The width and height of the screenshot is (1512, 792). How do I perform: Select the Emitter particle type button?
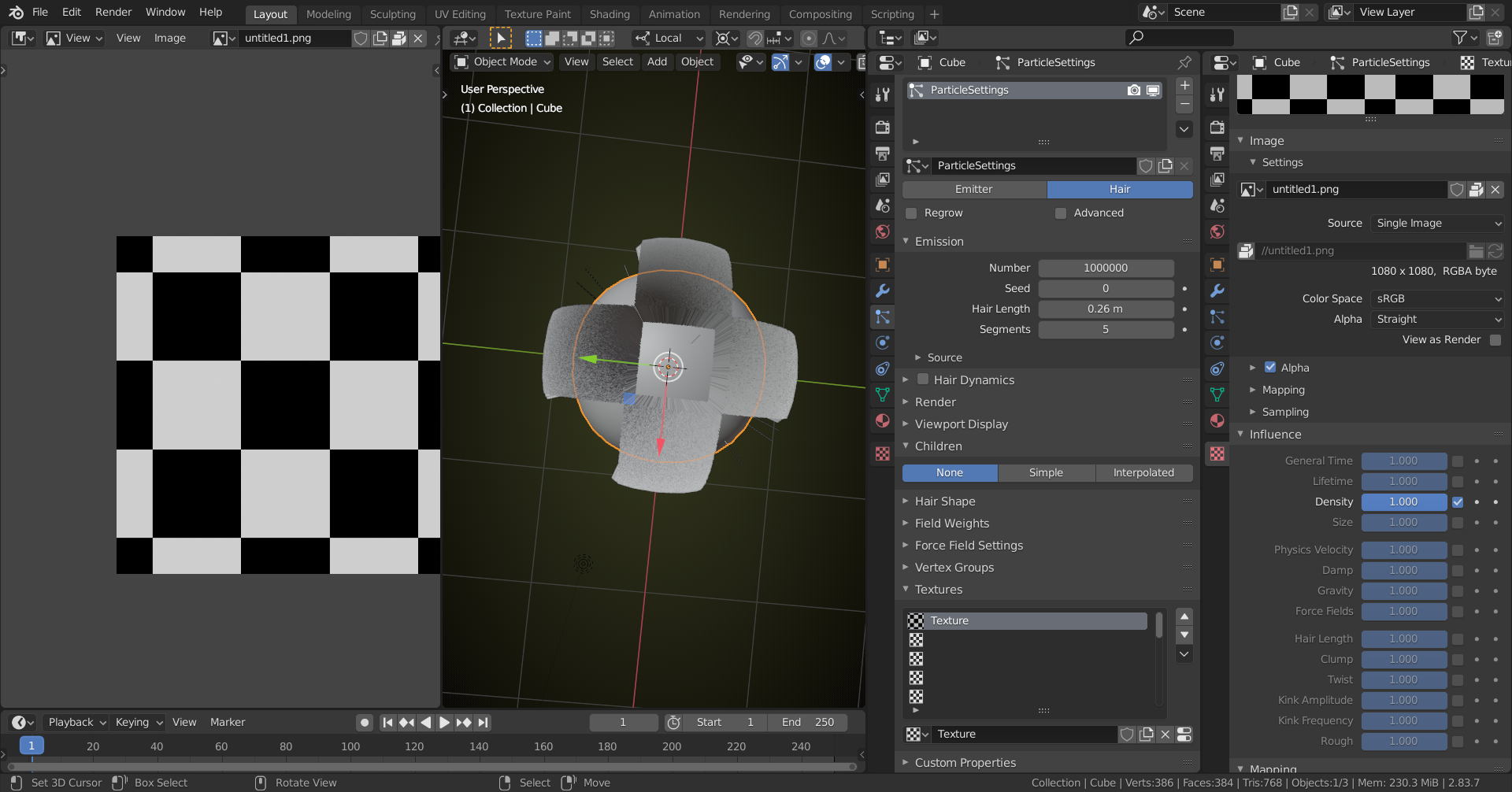pos(973,190)
